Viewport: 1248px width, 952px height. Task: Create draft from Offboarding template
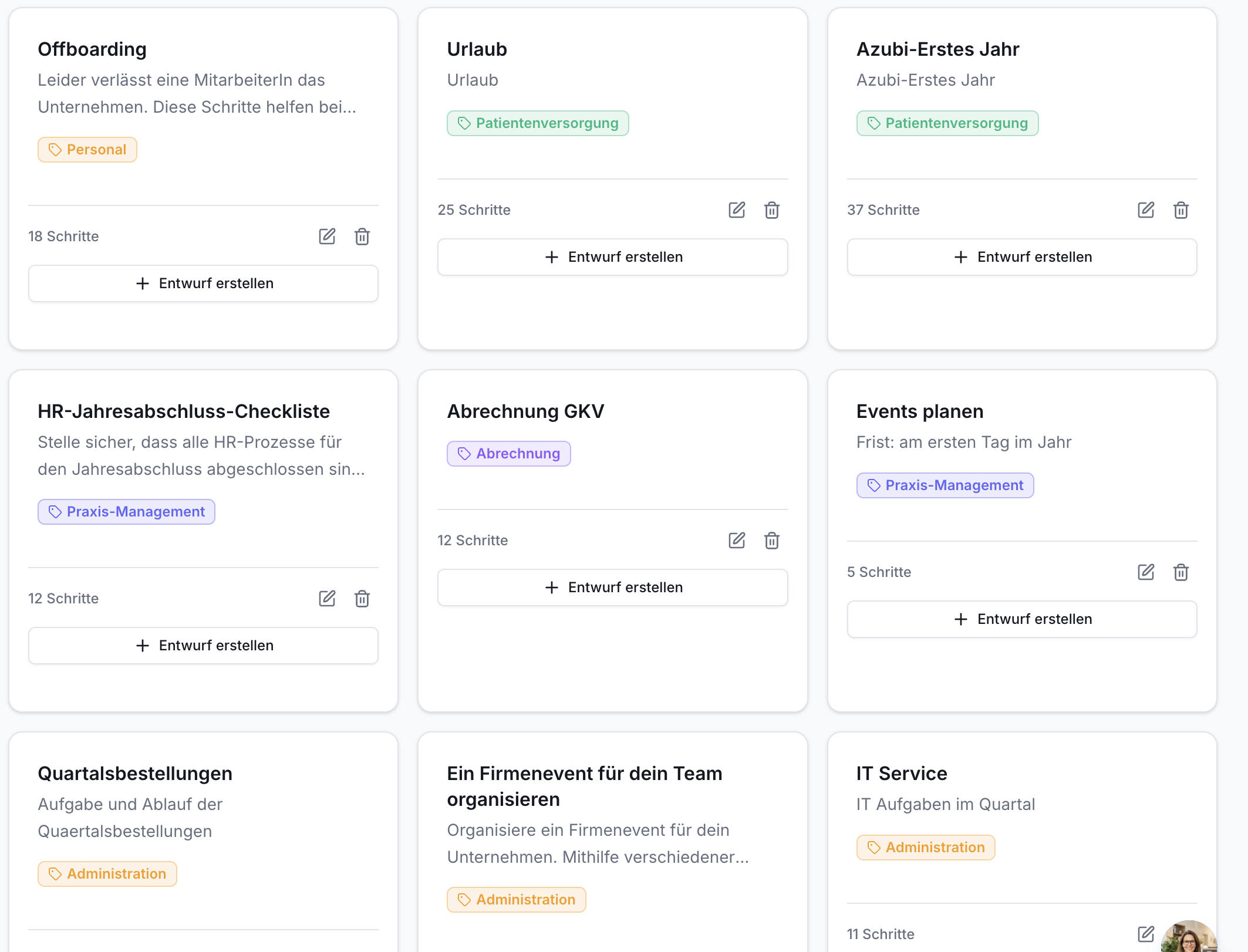[x=203, y=283]
